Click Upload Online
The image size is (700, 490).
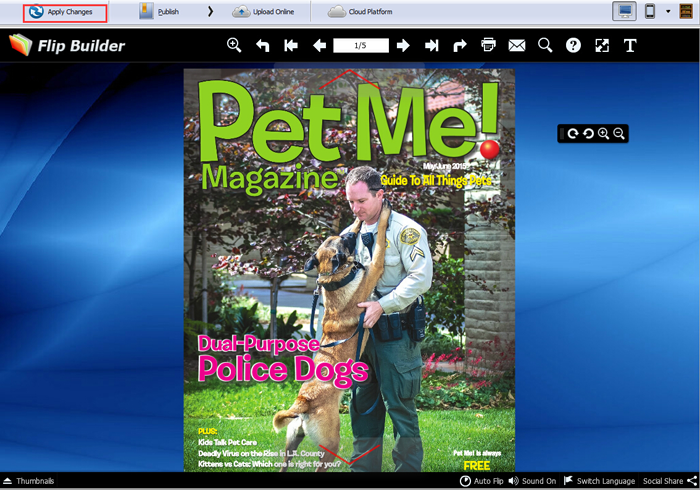[263, 12]
